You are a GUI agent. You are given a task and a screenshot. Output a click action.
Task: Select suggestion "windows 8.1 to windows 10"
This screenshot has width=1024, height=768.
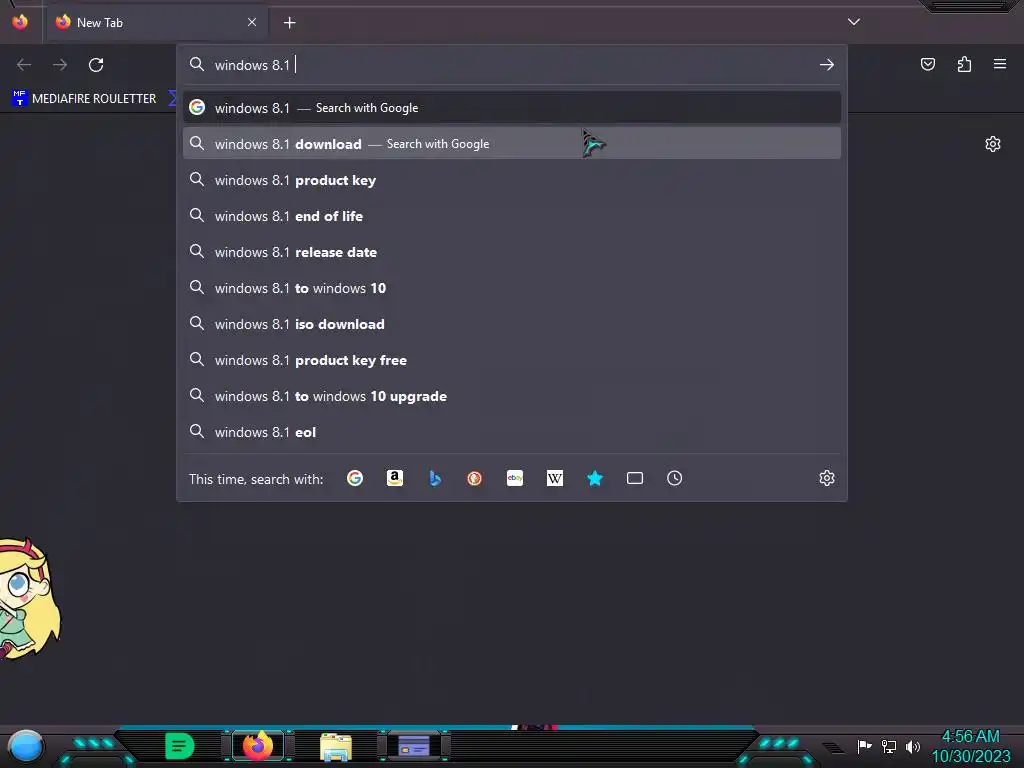click(x=512, y=288)
